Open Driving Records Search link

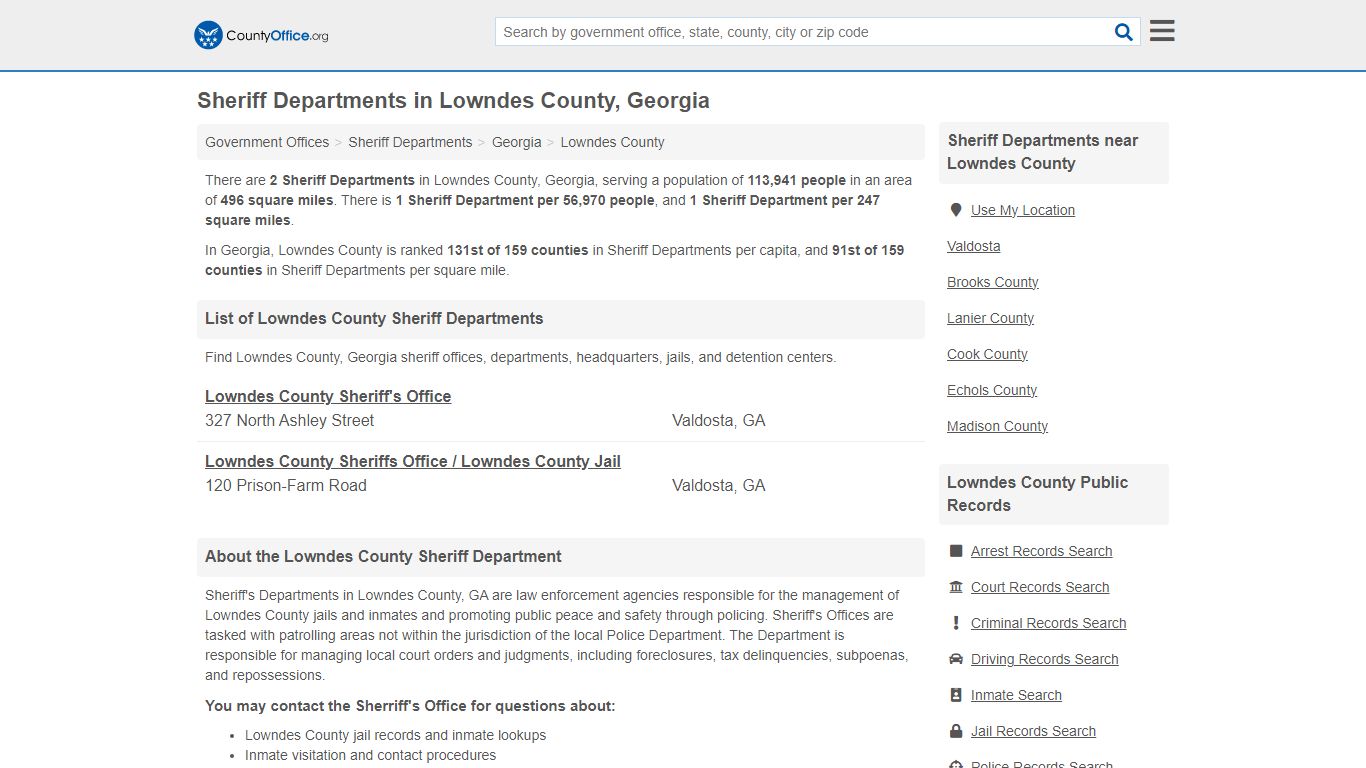click(1045, 659)
